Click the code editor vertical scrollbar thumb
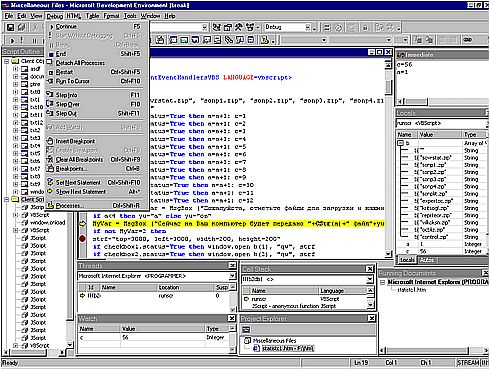489x369 pixels. (388, 87)
